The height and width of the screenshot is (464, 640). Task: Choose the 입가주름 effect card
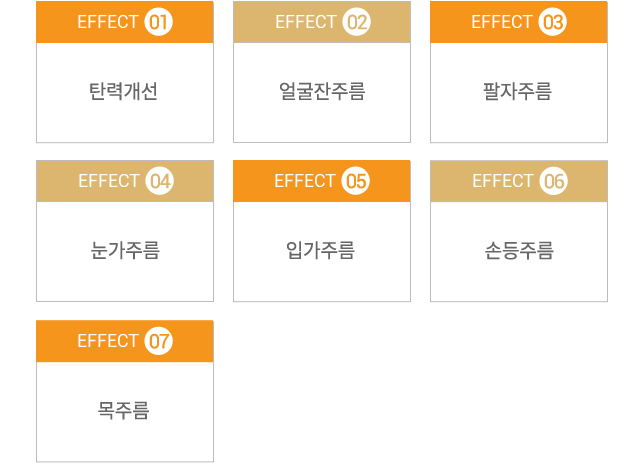(322, 231)
